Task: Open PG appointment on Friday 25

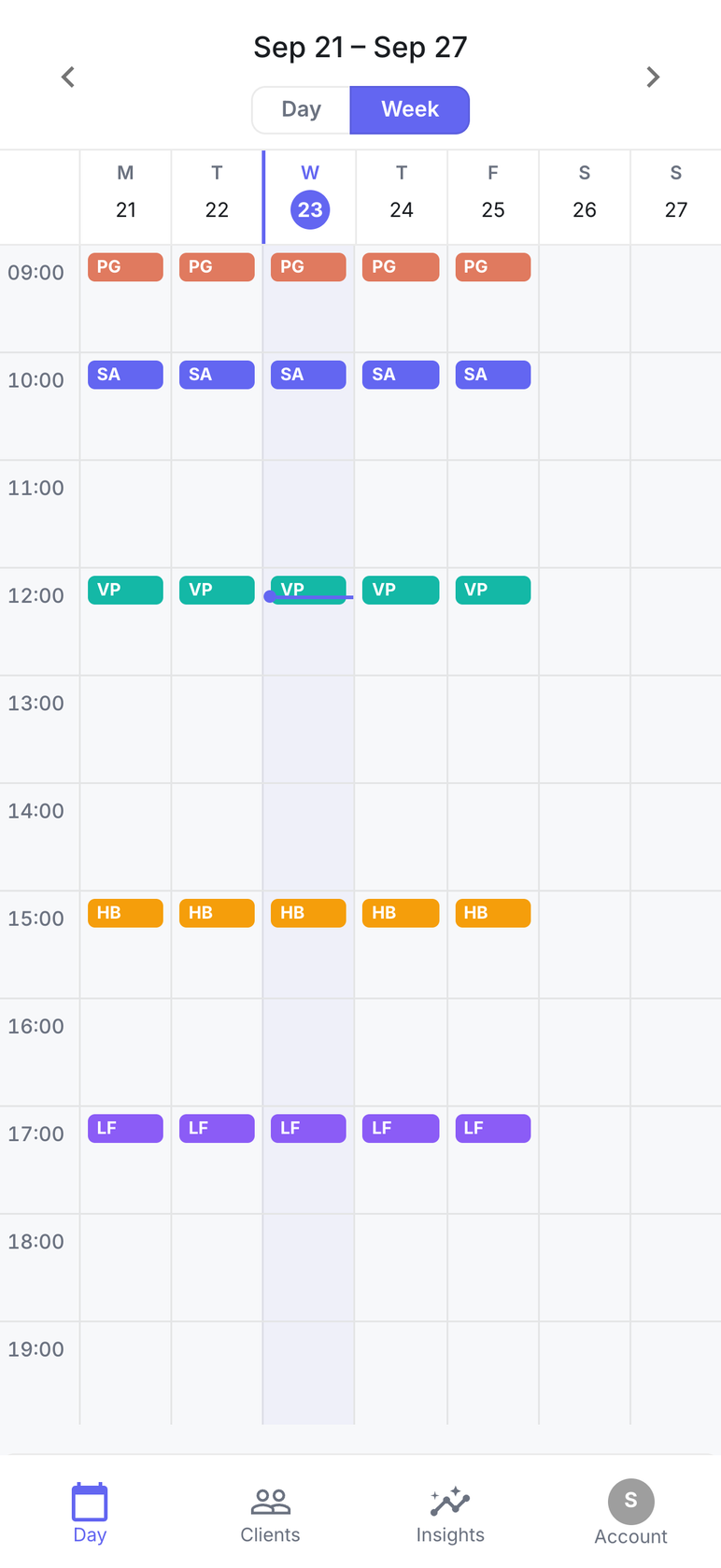Action: point(493,267)
